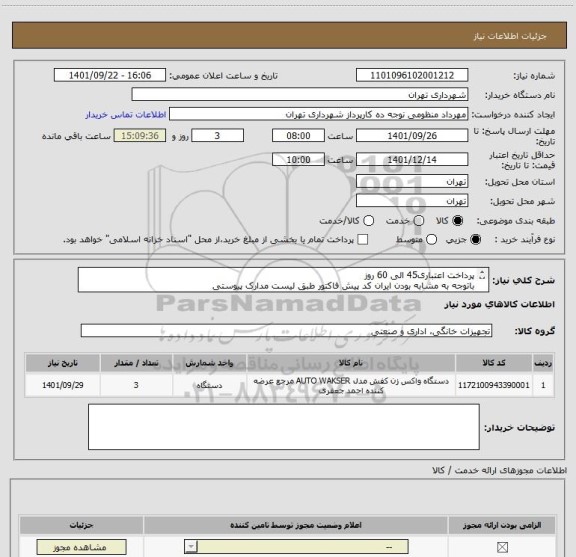The height and width of the screenshot is (557, 576).
Task: Click the شرح کلی نیاز description box
Action: [x=283, y=280]
